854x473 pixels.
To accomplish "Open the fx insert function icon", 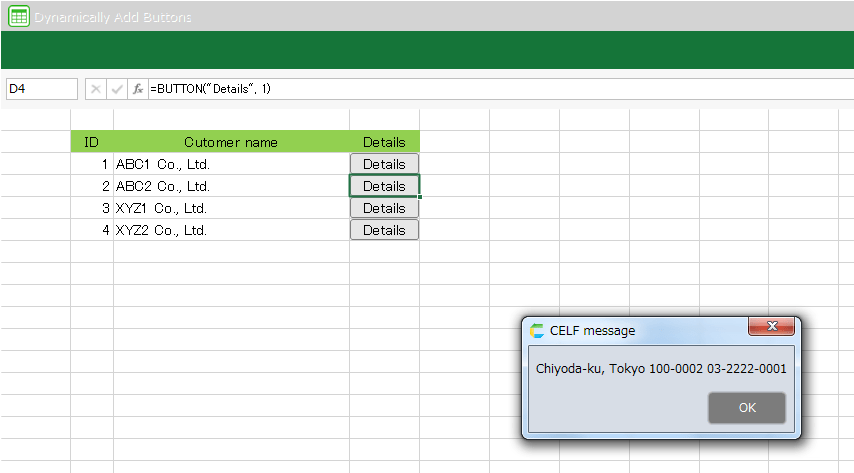I will tap(138, 89).
